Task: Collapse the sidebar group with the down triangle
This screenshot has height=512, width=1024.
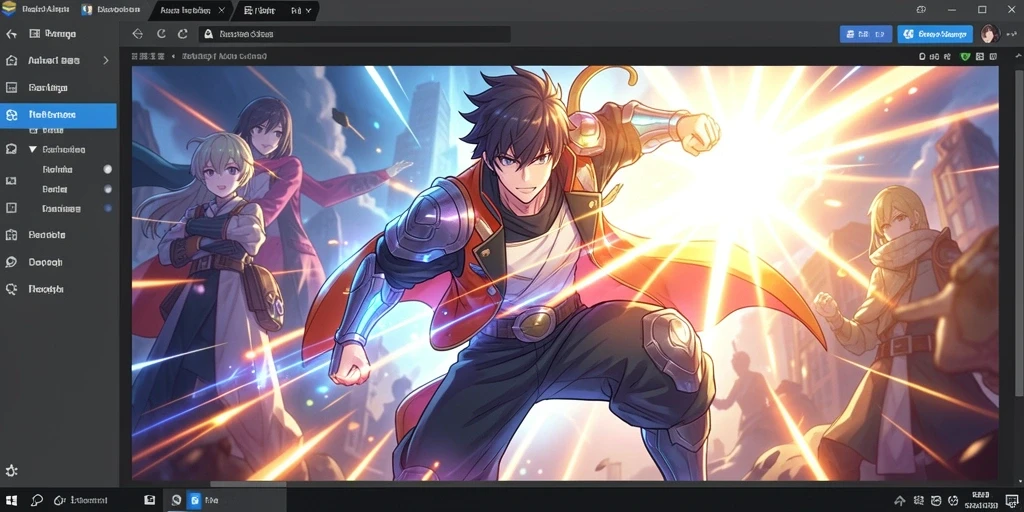Action: [33, 150]
